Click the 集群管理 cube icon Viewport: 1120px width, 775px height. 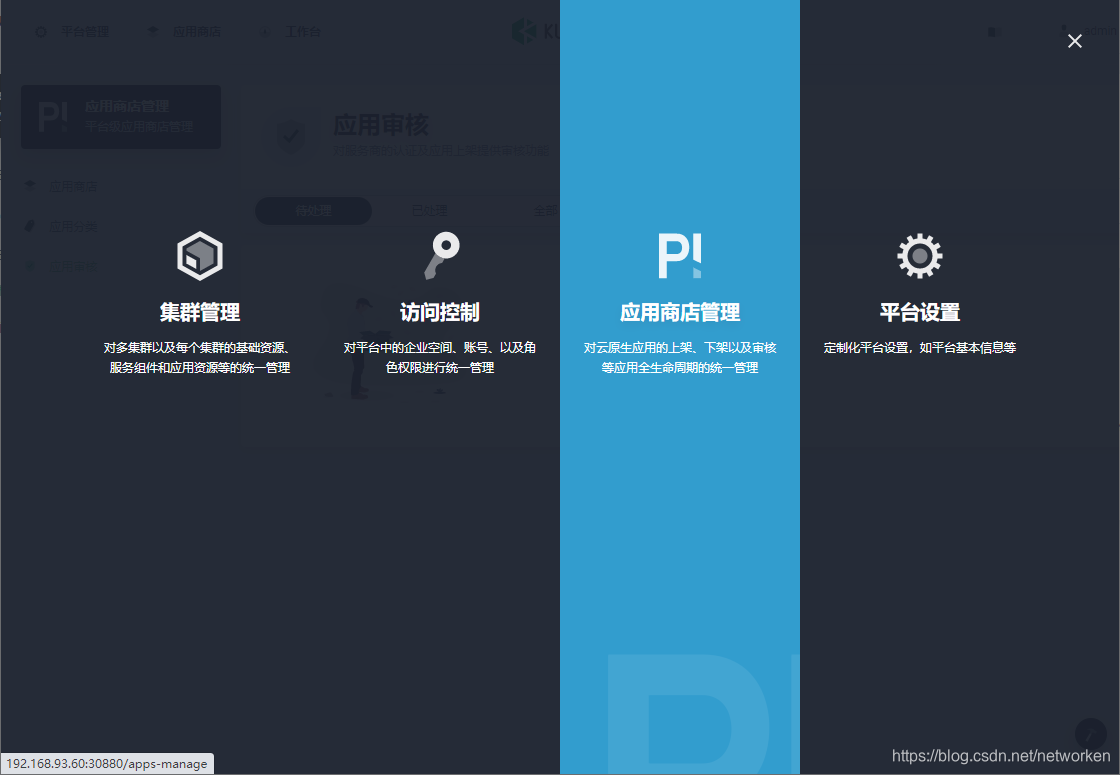[x=200, y=256]
